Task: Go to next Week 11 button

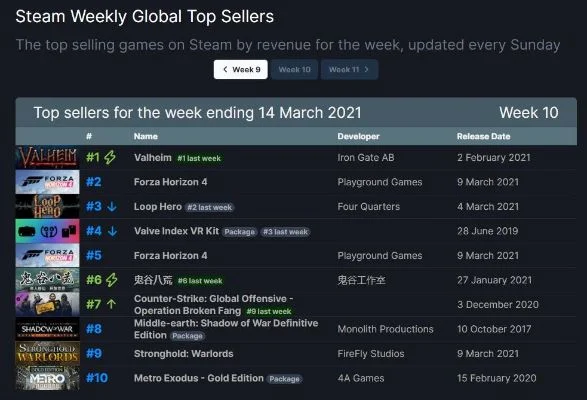Action: [349, 69]
